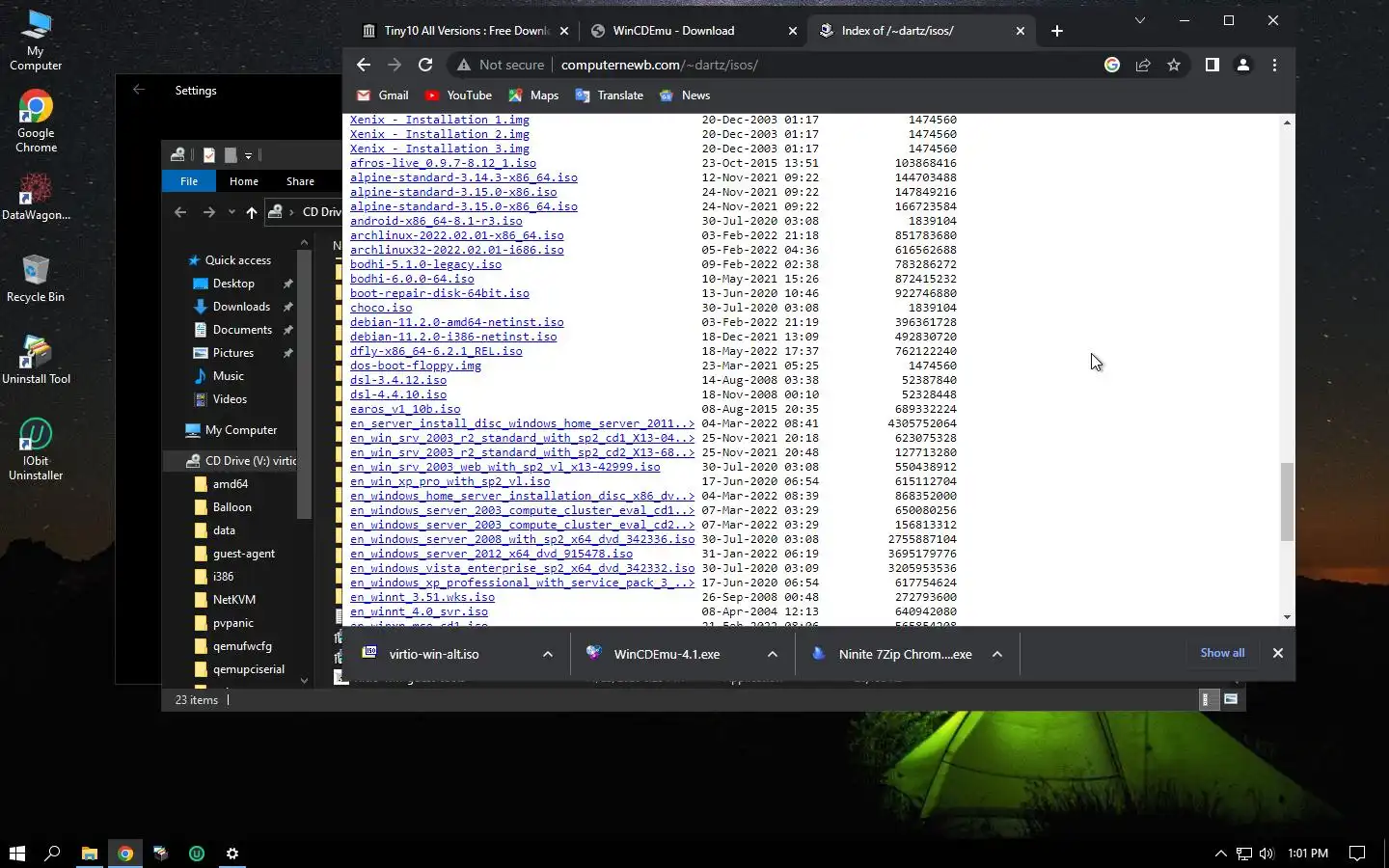Reload the page in Chrome
Screen dimensions: 1389x868
pos(424,65)
